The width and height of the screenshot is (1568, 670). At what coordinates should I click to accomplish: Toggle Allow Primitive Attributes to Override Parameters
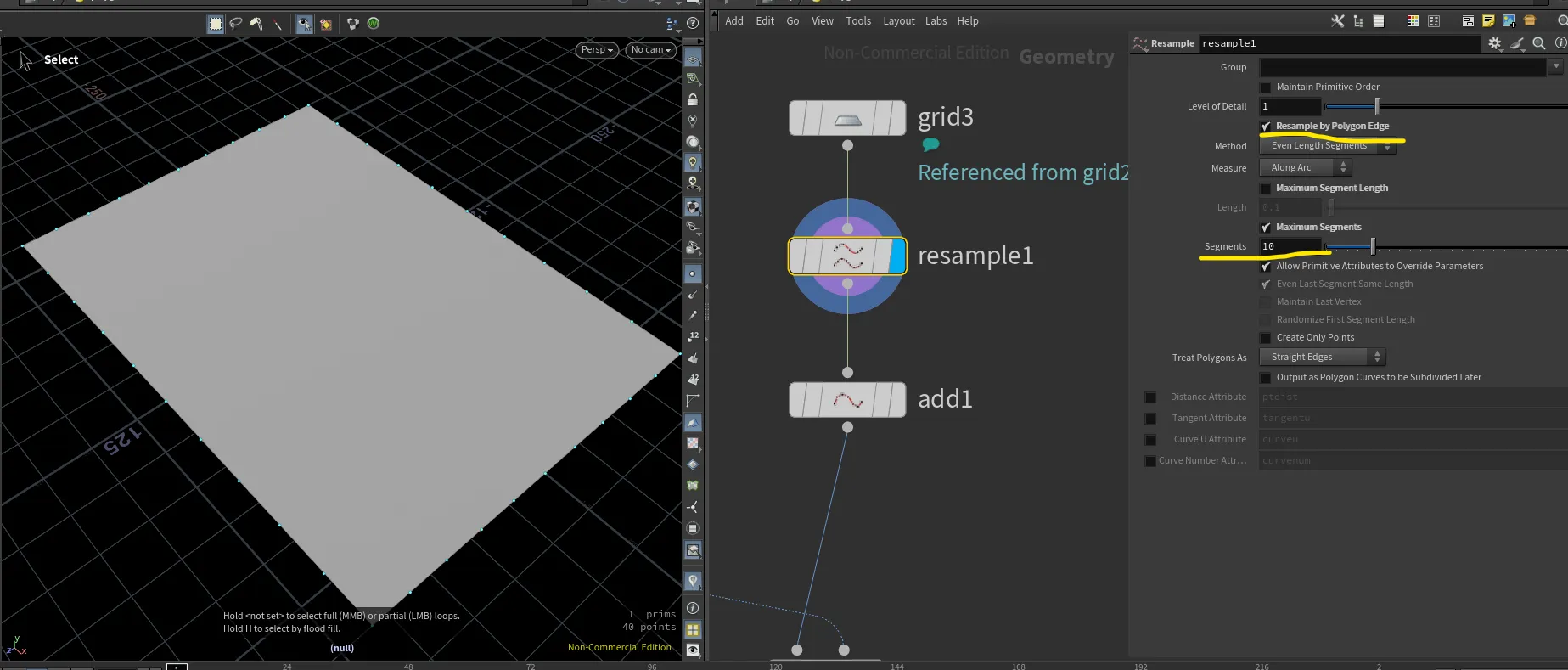(x=1266, y=267)
